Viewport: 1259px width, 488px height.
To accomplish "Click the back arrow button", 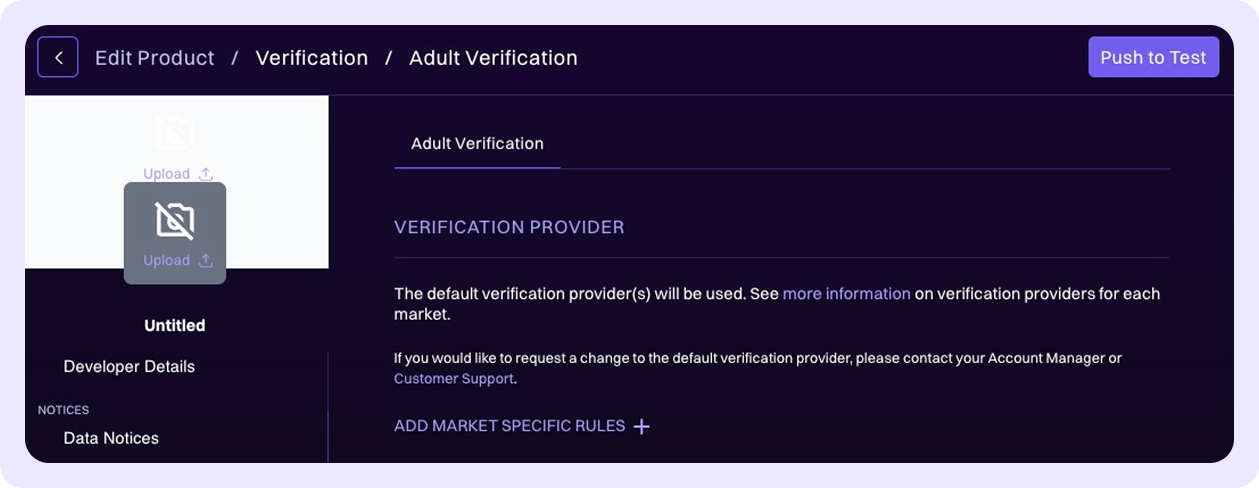I will pyautogui.click(x=58, y=57).
